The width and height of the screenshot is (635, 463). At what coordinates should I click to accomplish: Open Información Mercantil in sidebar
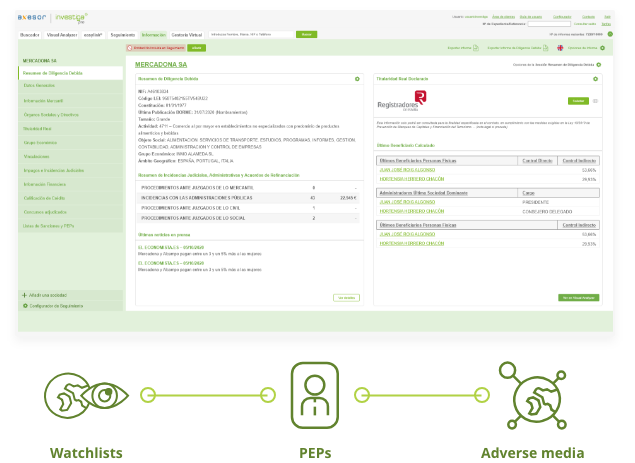click(70, 101)
